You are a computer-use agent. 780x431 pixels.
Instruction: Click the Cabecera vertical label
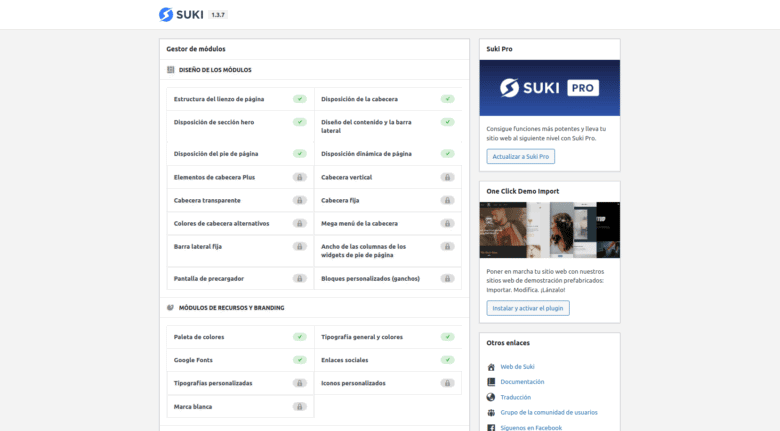coord(347,177)
